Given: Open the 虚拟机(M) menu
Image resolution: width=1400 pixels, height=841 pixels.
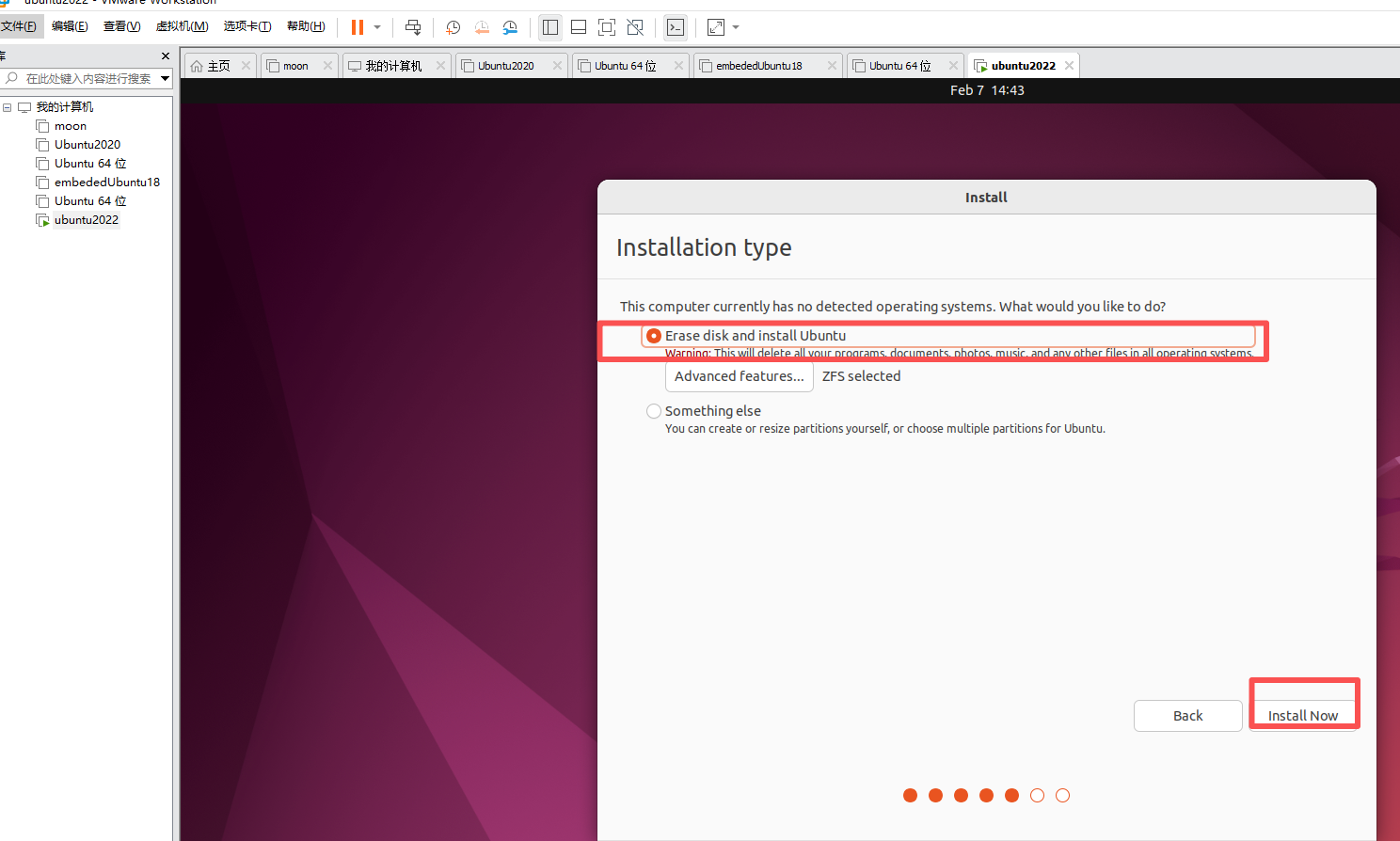Looking at the screenshot, I should coord(182,26).
